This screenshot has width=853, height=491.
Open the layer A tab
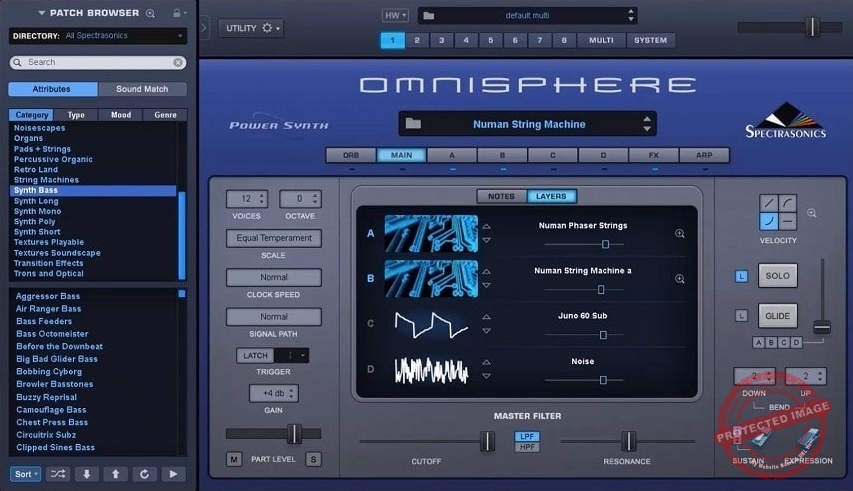(x=452, y=156)
